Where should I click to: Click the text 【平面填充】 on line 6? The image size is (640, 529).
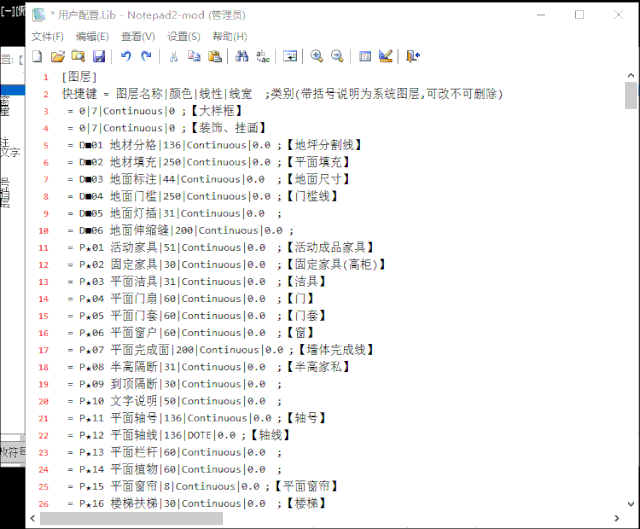click(318, 162)
